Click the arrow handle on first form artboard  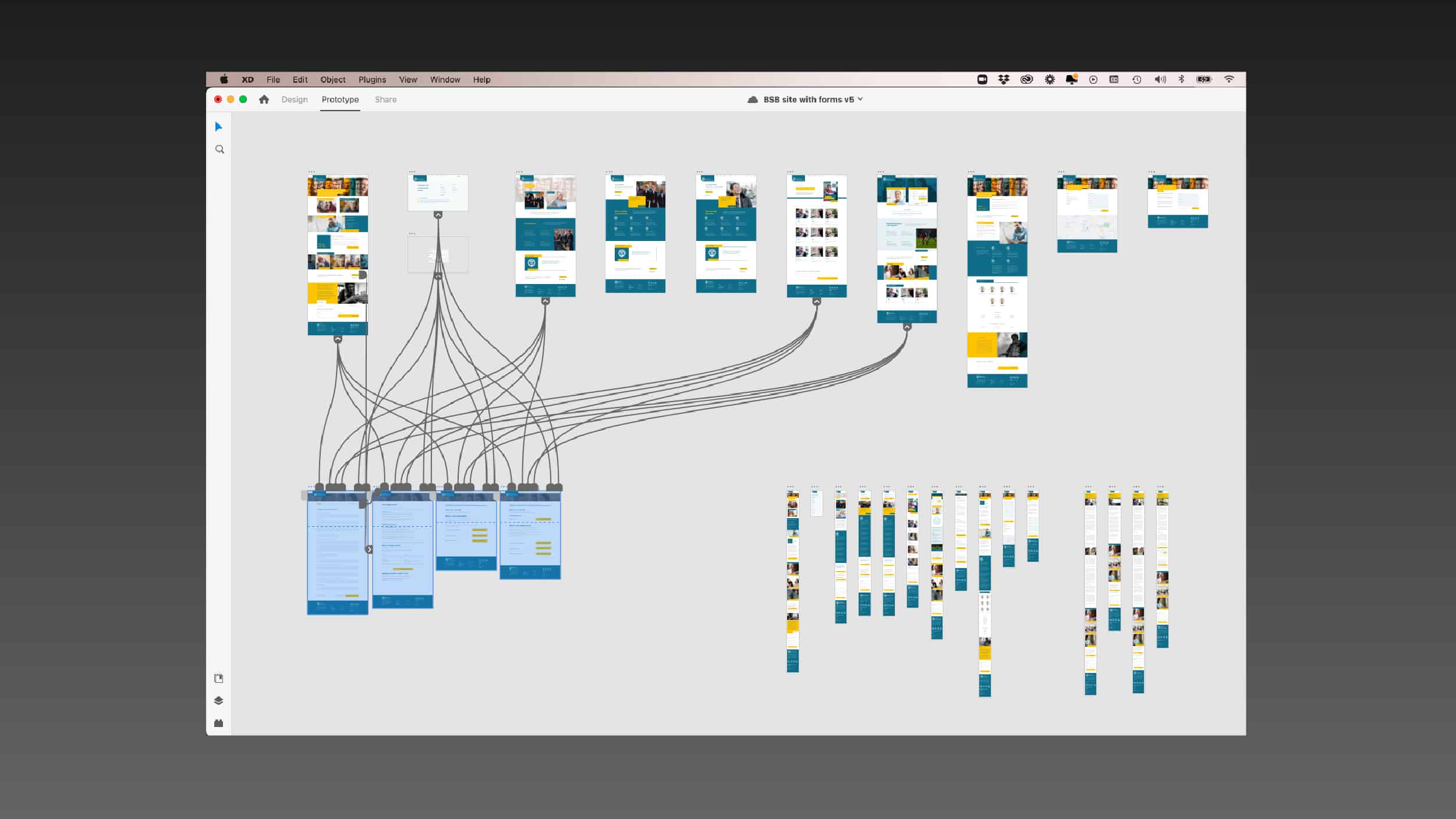point(369,549)
